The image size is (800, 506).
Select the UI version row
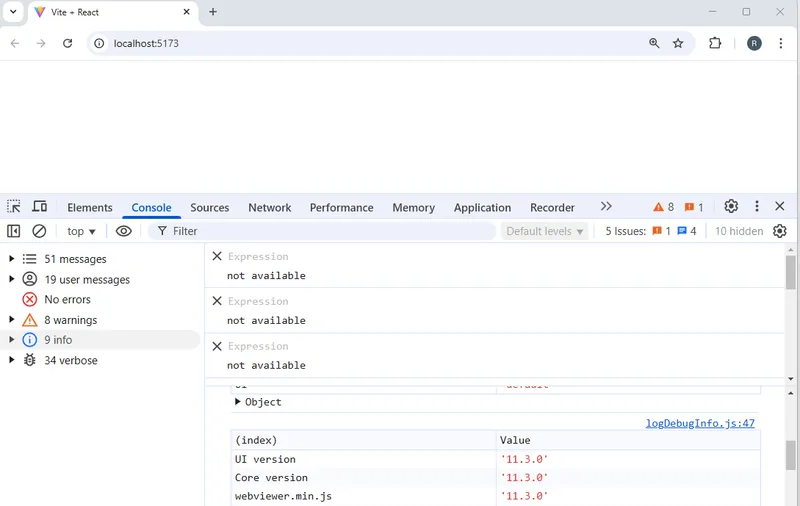pos(495,459)
